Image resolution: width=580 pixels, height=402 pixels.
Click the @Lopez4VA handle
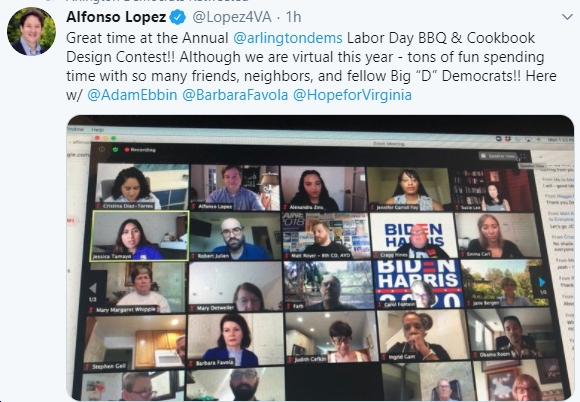[232, 17]
